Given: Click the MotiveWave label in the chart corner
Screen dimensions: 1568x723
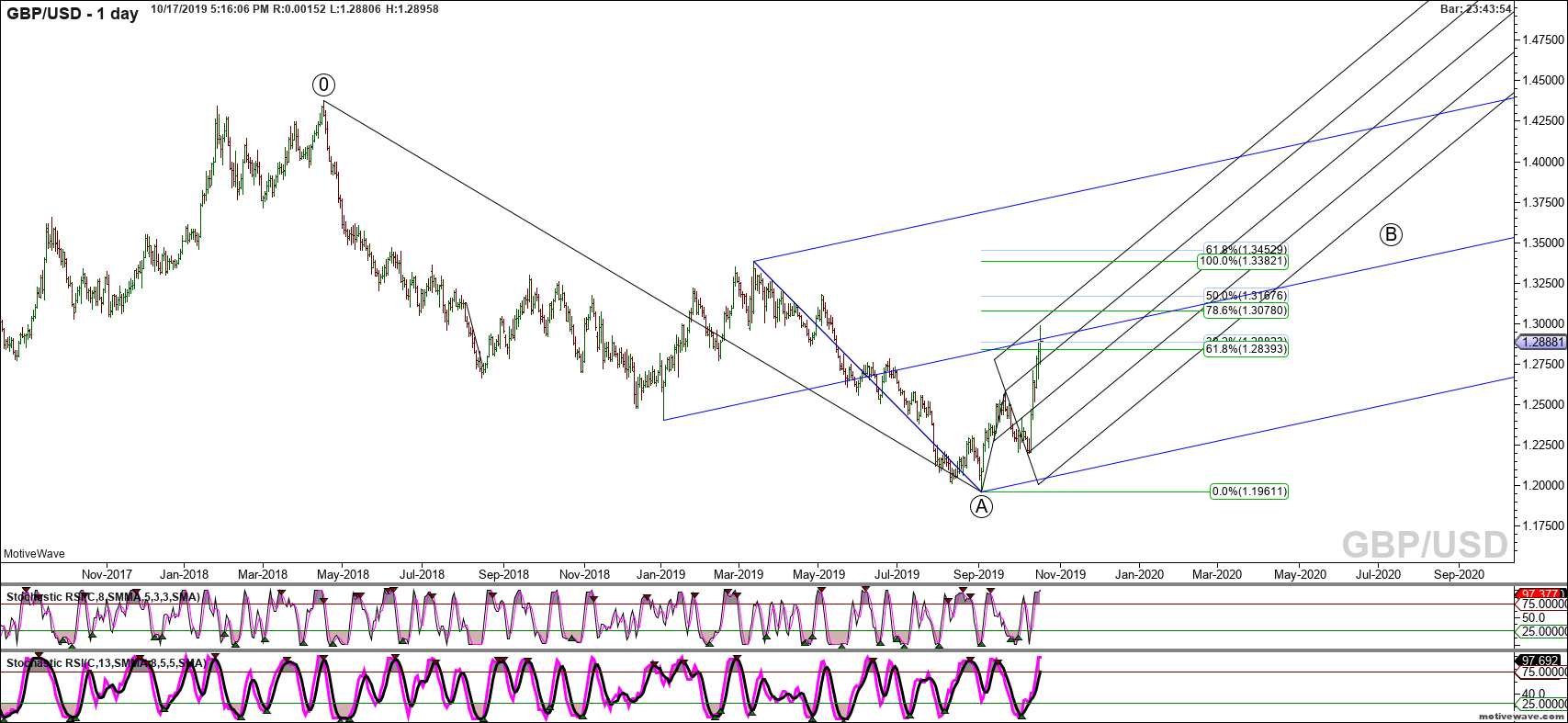Looking at the screenshot, I should (x=34, y=554).
